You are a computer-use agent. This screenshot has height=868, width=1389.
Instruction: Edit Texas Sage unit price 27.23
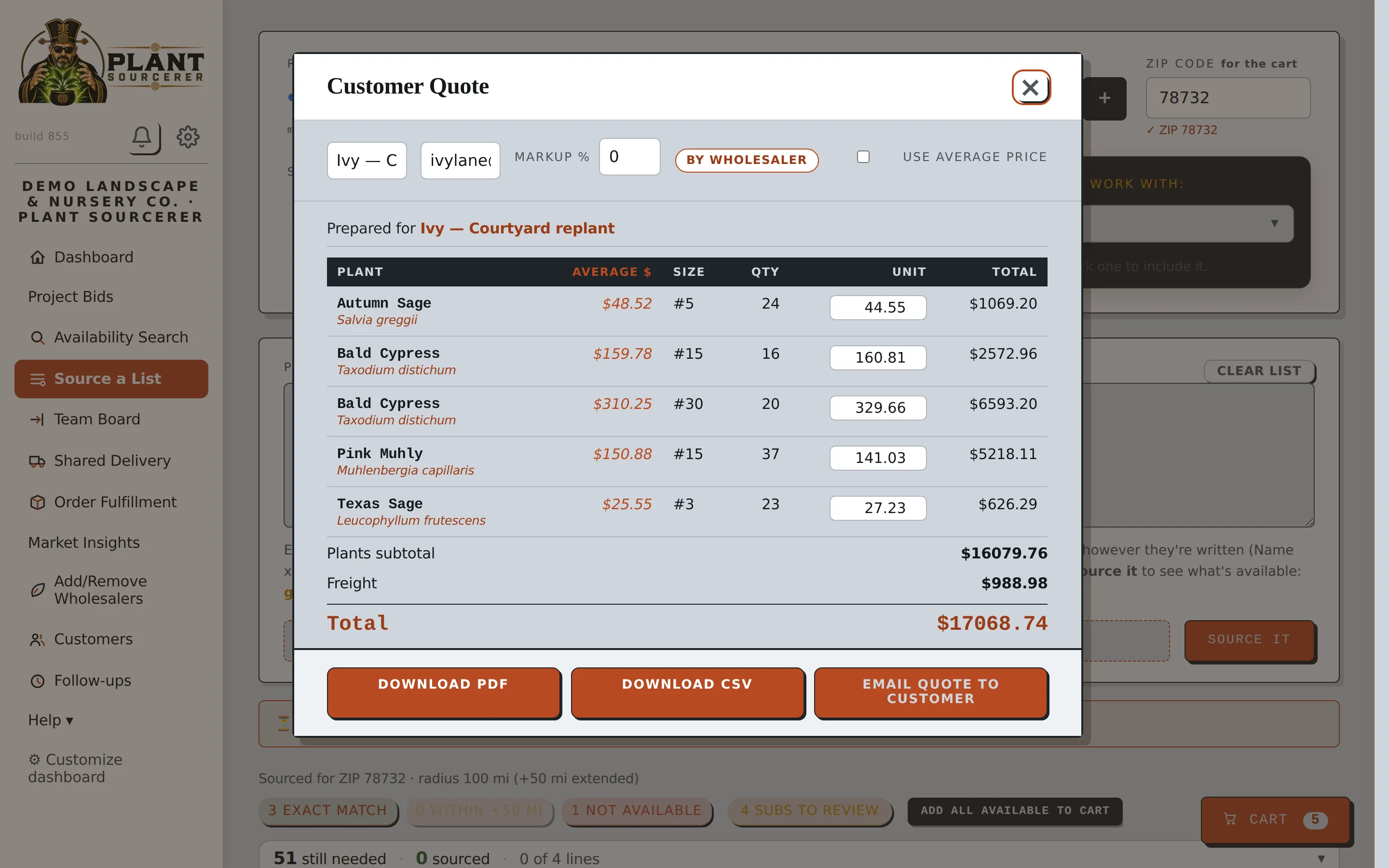pos(878,508)
